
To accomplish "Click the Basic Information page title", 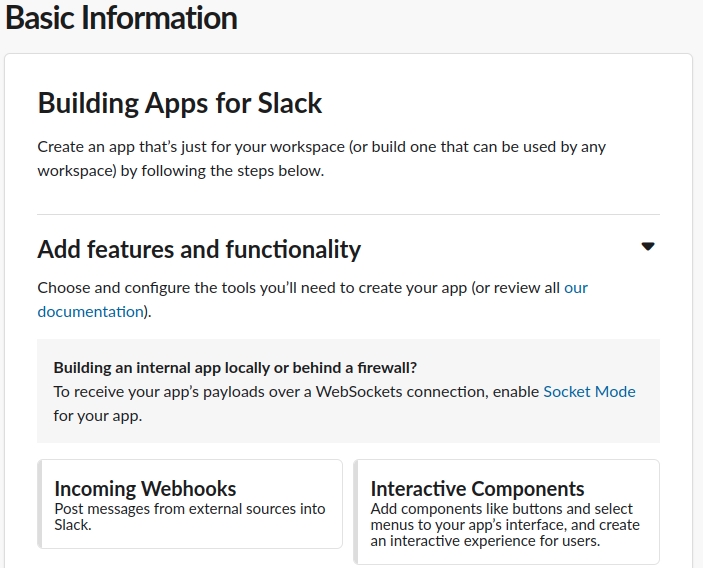I will point(122,18).
